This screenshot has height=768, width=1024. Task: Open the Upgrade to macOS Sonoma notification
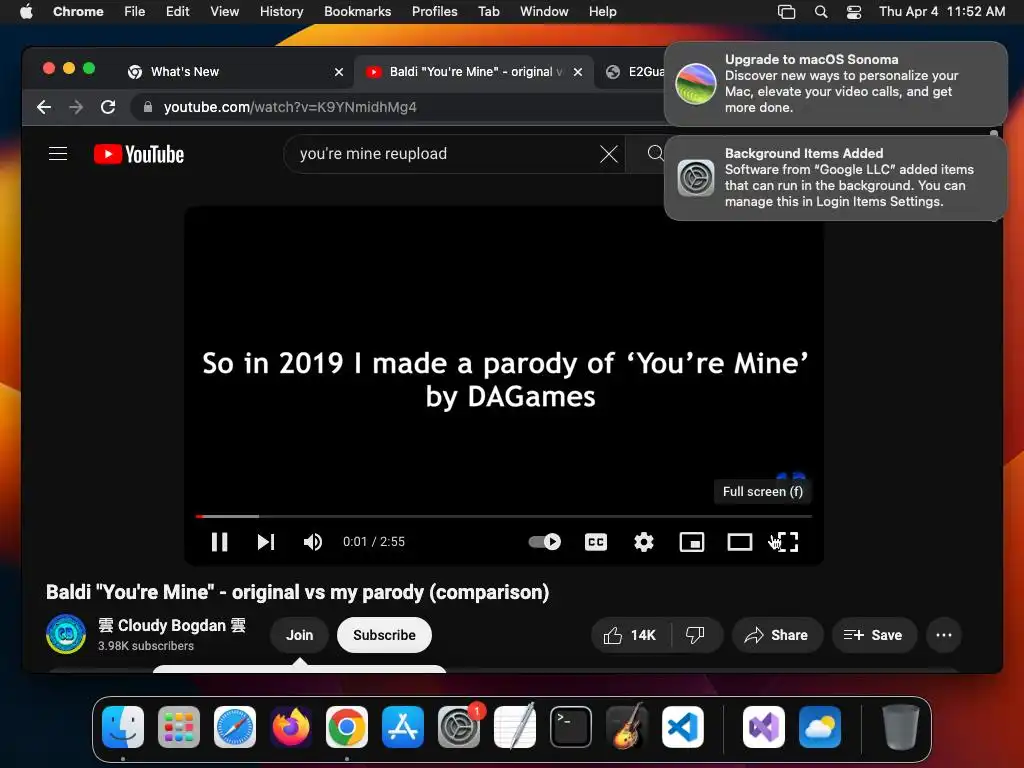point(836,84)
